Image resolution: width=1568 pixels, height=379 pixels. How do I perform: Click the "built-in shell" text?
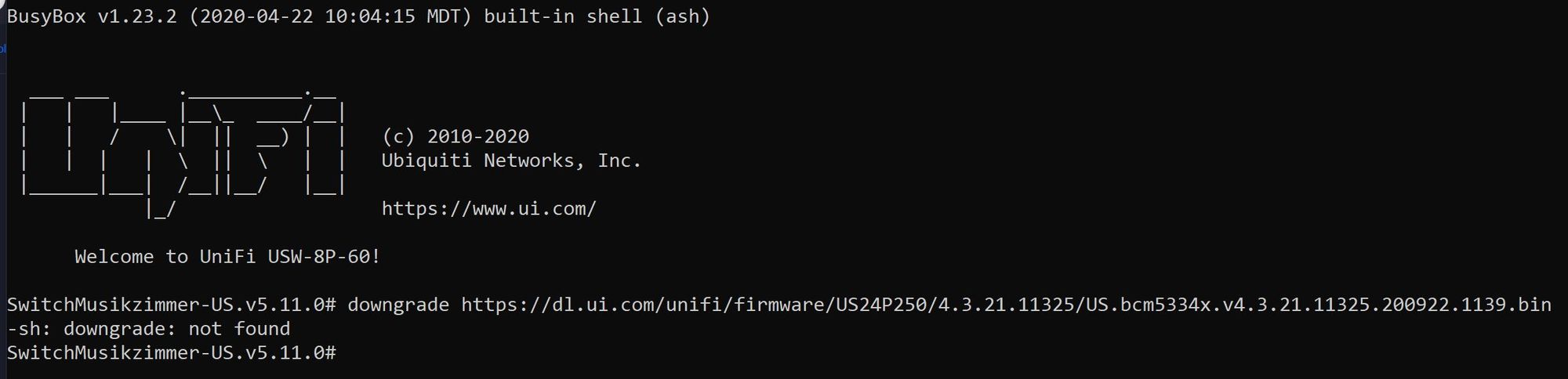pyautogui.click(x=562, y=16)
